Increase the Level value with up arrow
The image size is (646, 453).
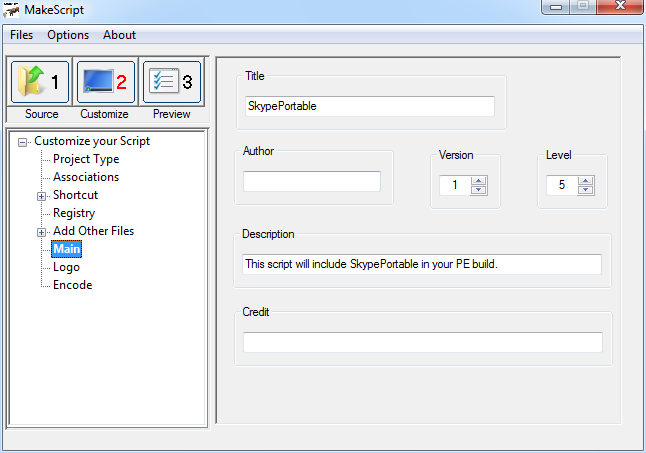[x=585, y=181]
